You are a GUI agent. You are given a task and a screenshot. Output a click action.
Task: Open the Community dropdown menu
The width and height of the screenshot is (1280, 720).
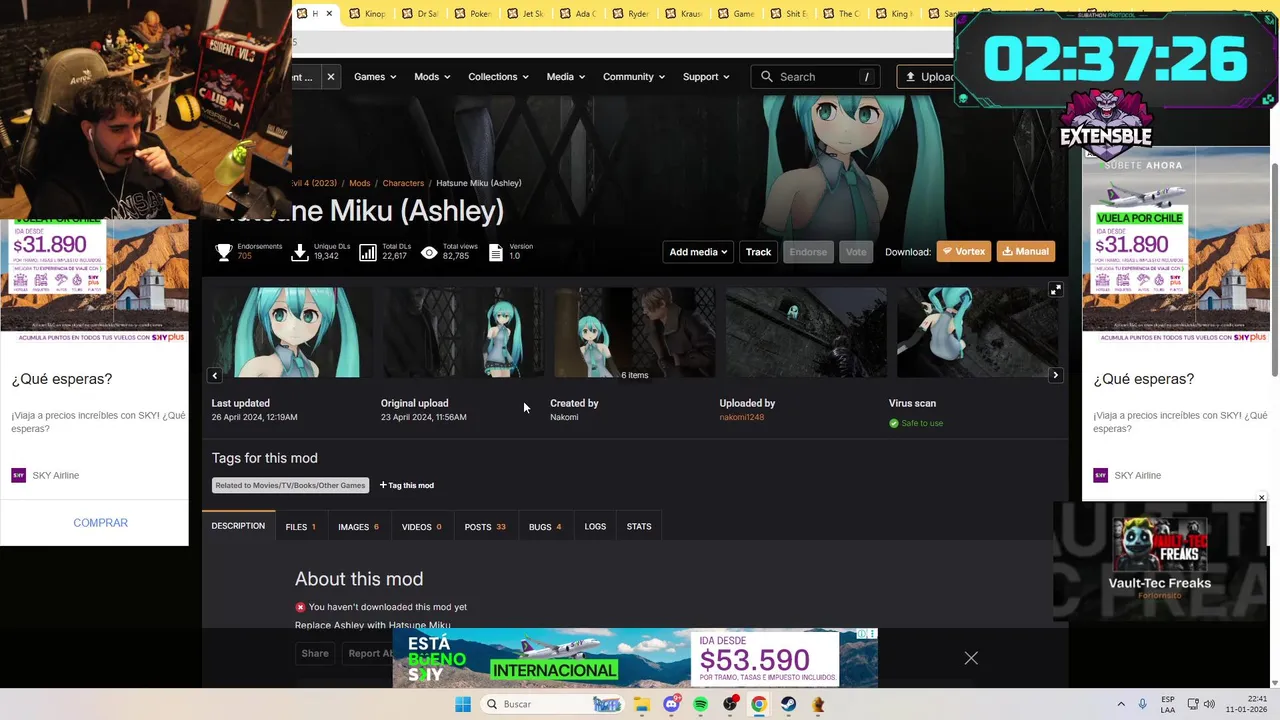[634, 77]
